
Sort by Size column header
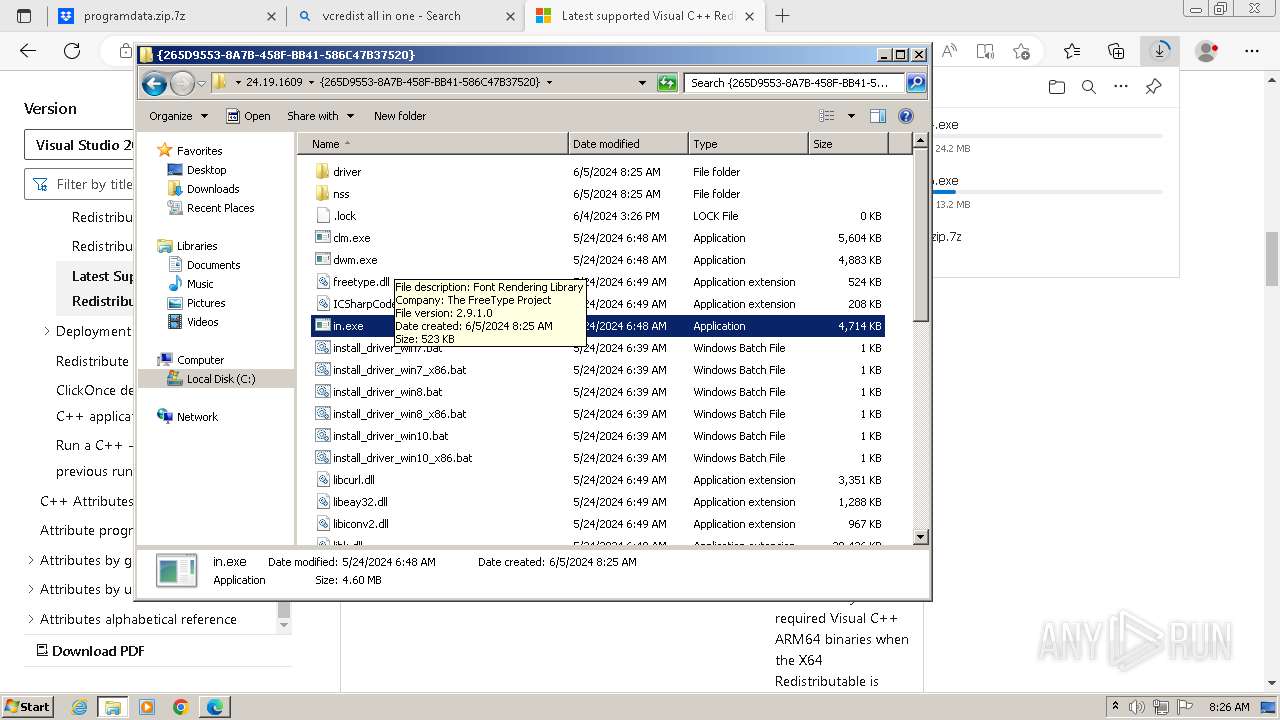coord(848,144)
